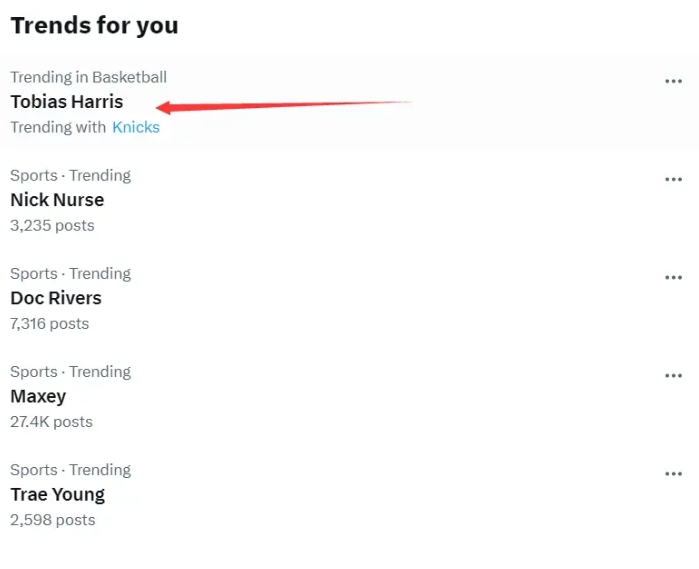Open the Tobias Harris trending topic

pyautogui.click(x=66, y=101)
